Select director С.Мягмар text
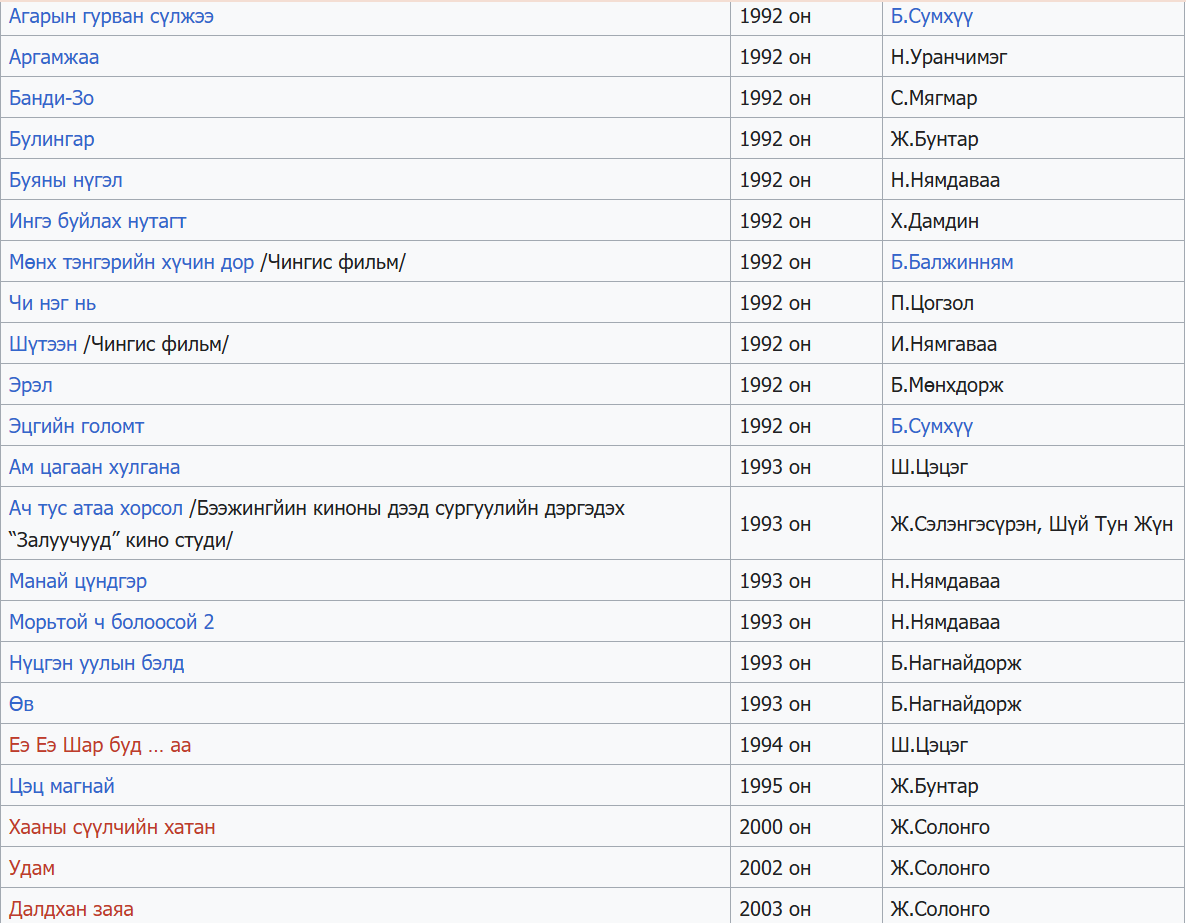Viewport: 1186px width, 923px height. 934,98
